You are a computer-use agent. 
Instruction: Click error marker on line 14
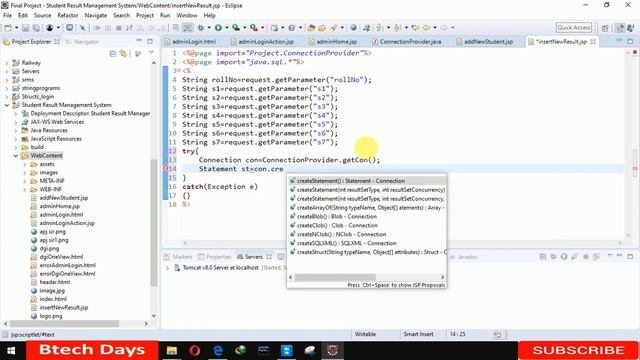(x=166, y=169)
